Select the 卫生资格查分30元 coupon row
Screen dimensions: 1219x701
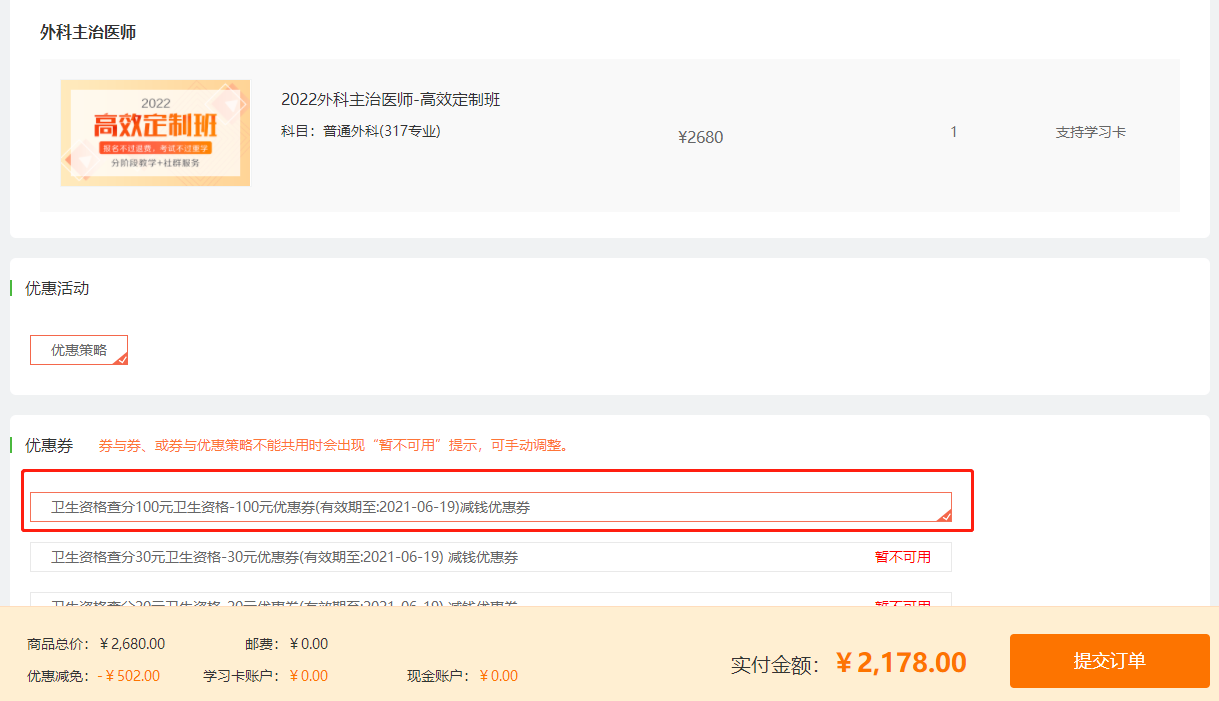point(450,557)
